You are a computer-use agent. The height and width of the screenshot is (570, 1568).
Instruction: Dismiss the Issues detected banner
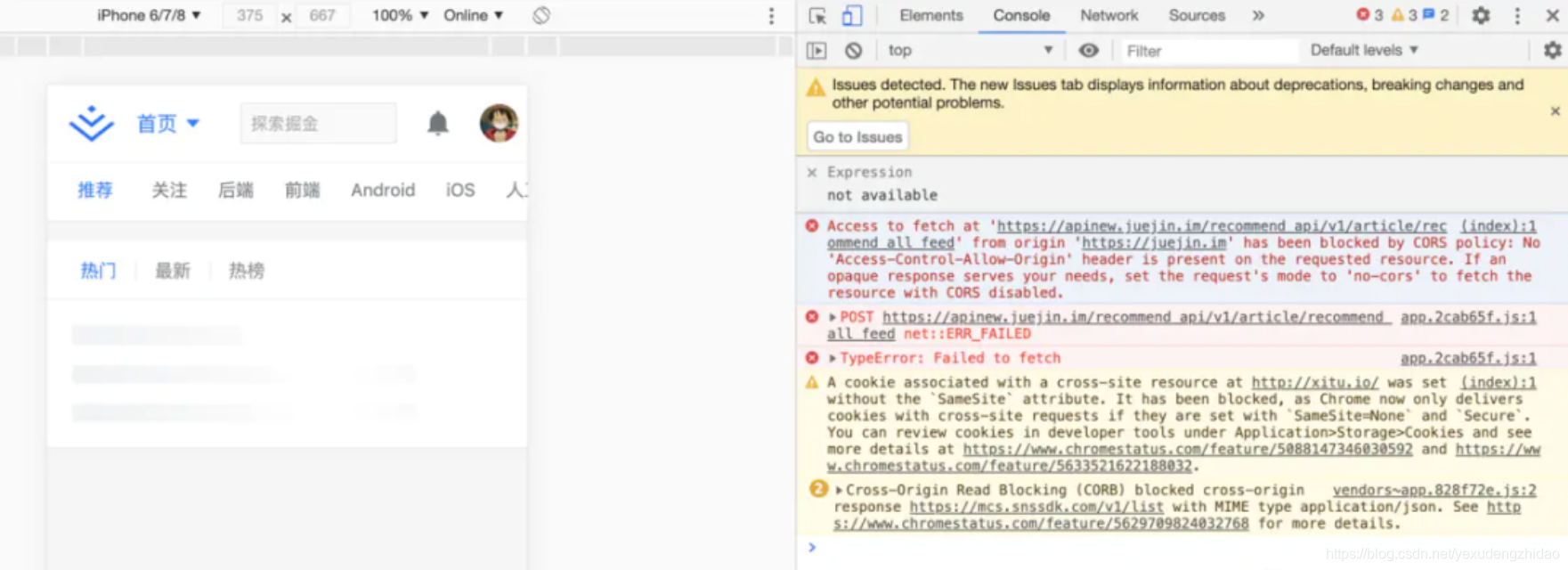coord(1555,111)
